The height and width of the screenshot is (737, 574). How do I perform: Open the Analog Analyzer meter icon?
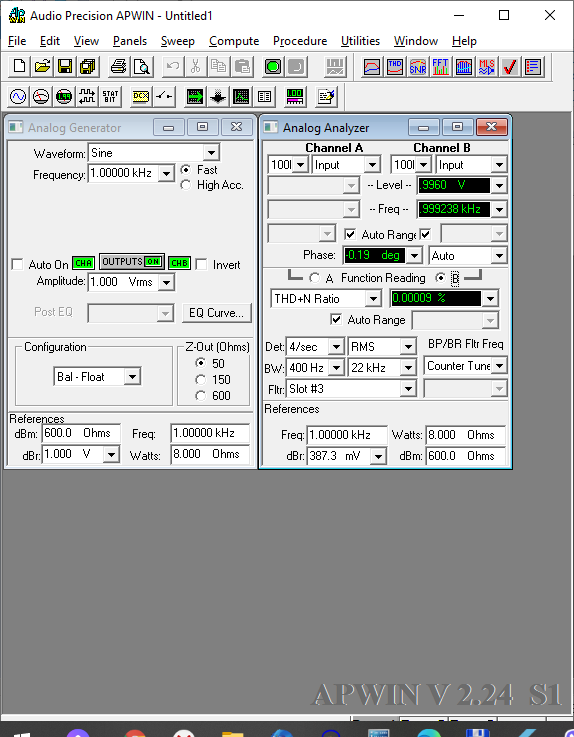(41, 97)
